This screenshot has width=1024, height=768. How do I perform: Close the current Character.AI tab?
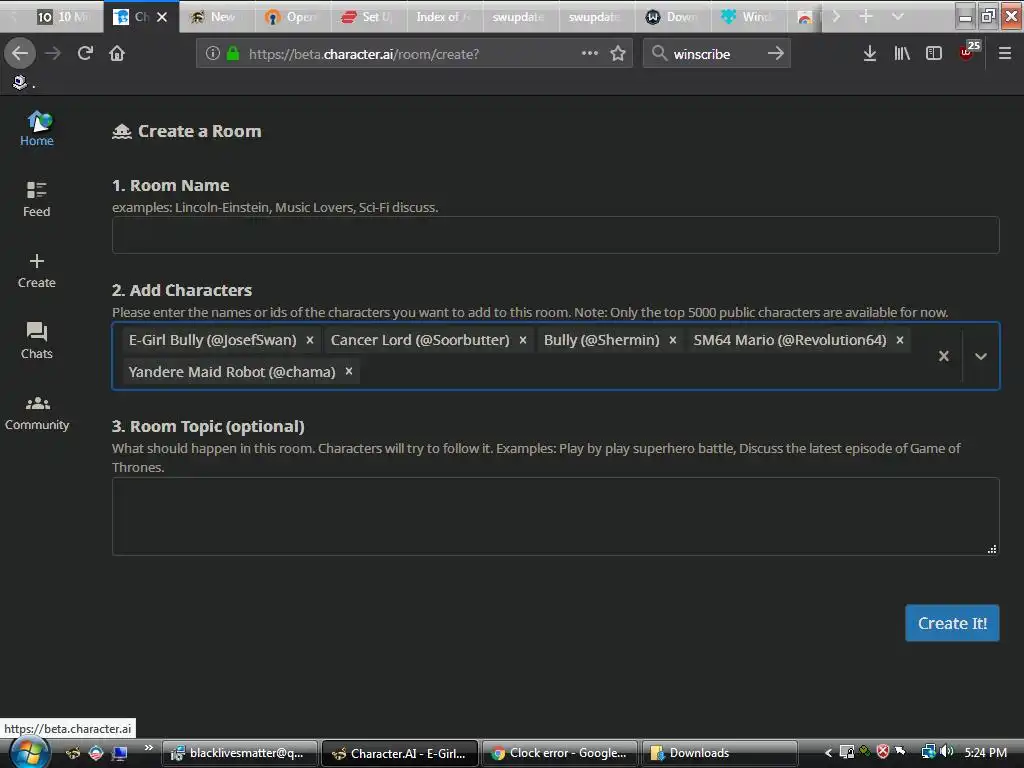[162, 17]
